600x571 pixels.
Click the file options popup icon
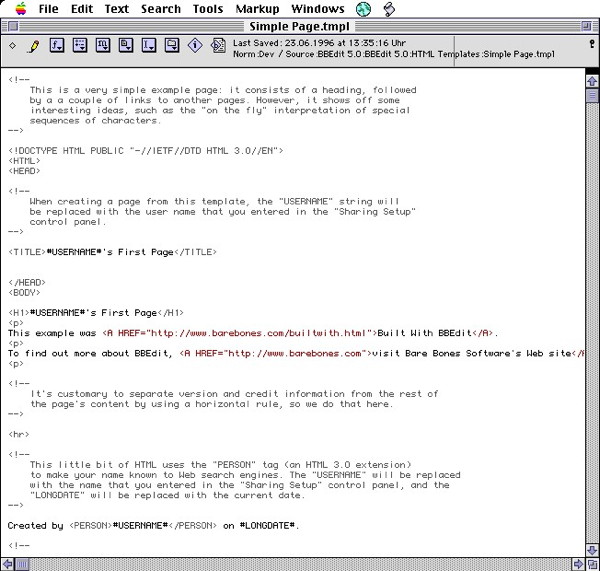point(125,46)
